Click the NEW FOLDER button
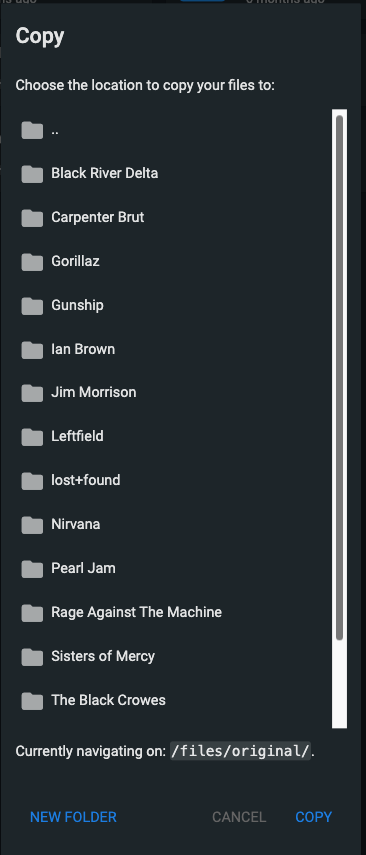 pos(73,817)
